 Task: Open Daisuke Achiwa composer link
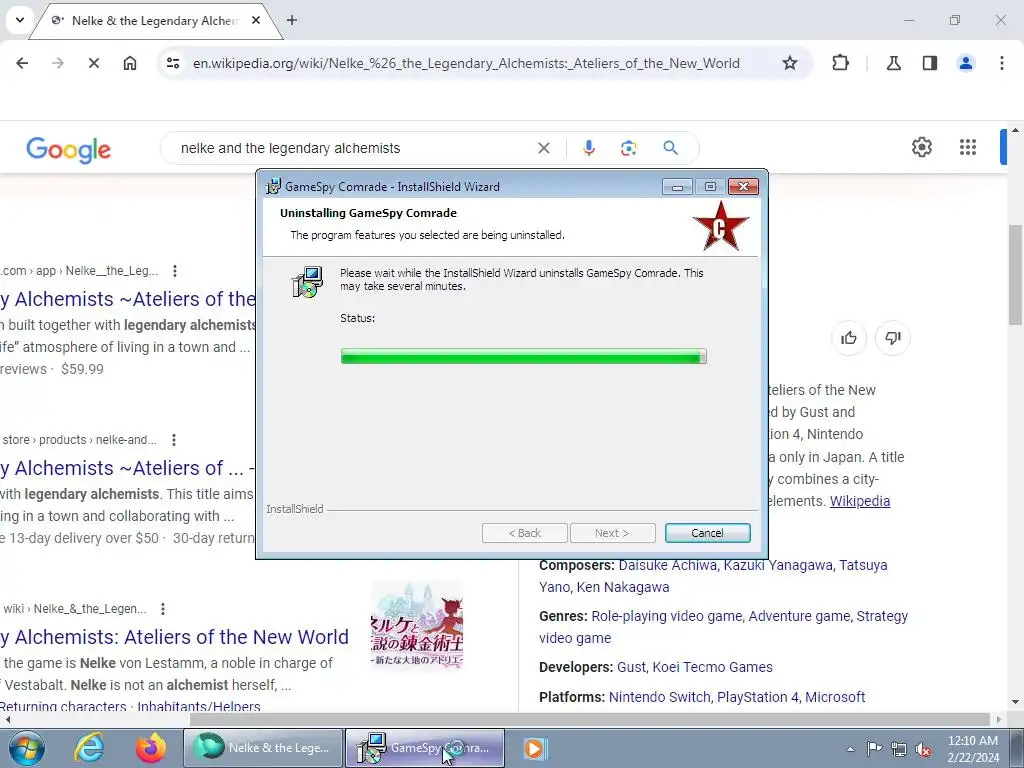tap(667, 565)
